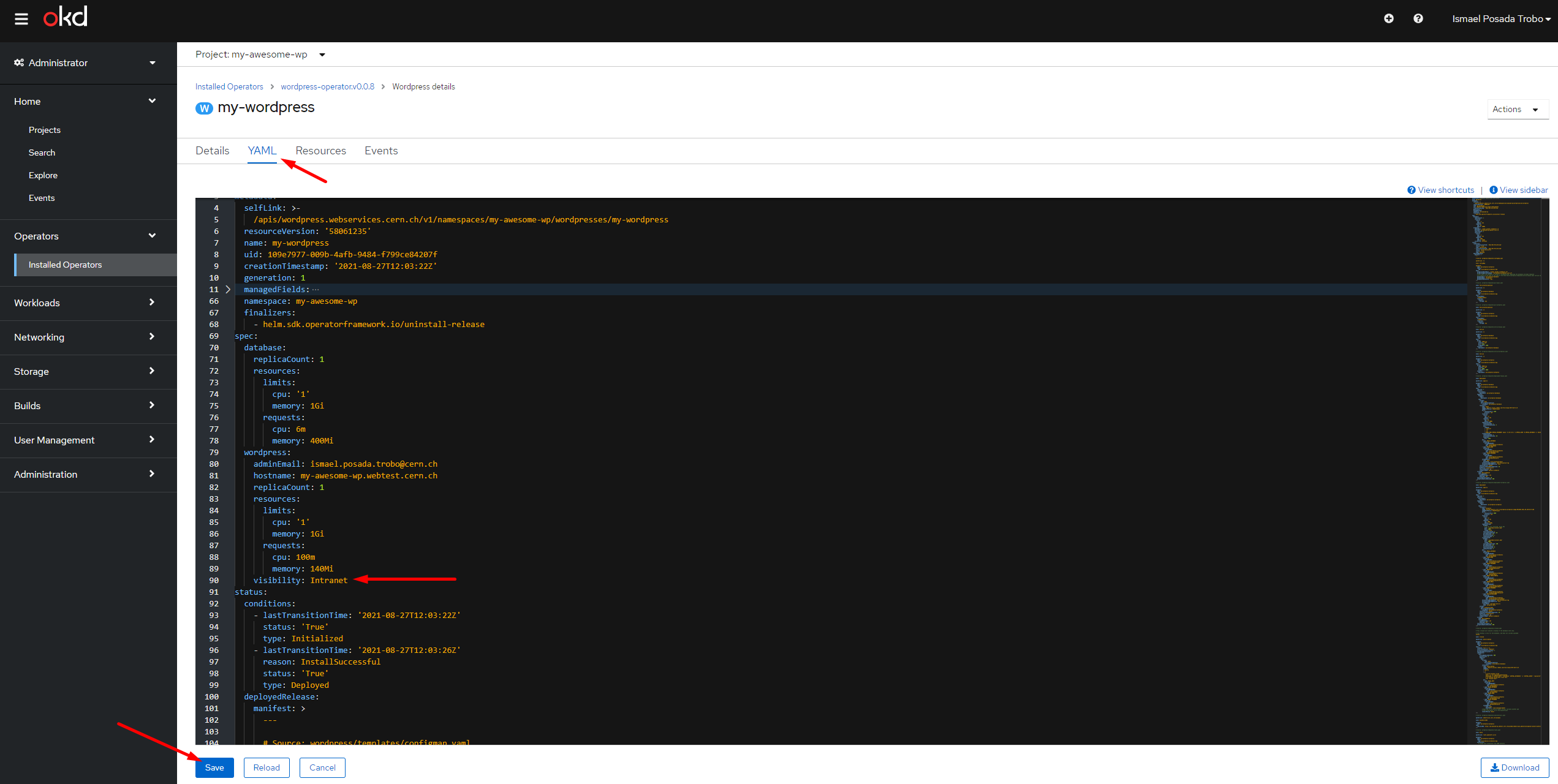Open the Project my-awesome-wp selector
1558x784 pixels.
pos(260,55)
